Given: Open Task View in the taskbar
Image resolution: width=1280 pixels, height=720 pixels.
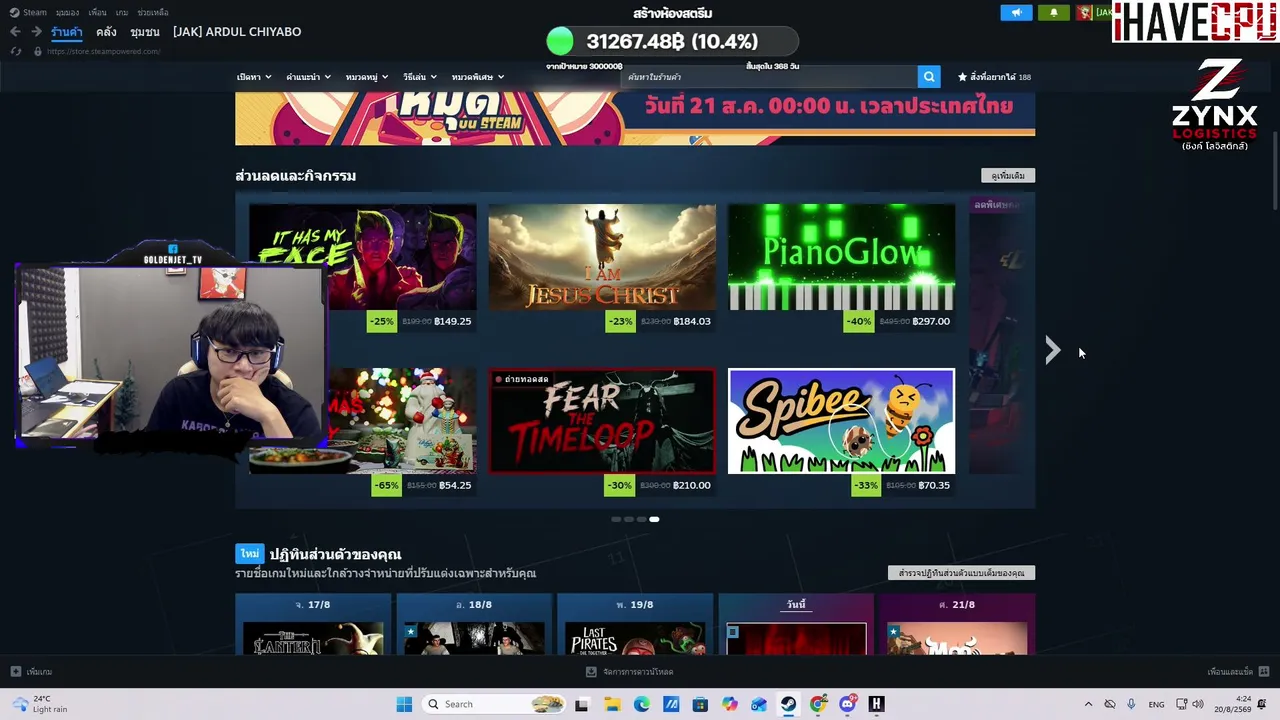Looking at the screenshot, I should (x=582, y=704).
